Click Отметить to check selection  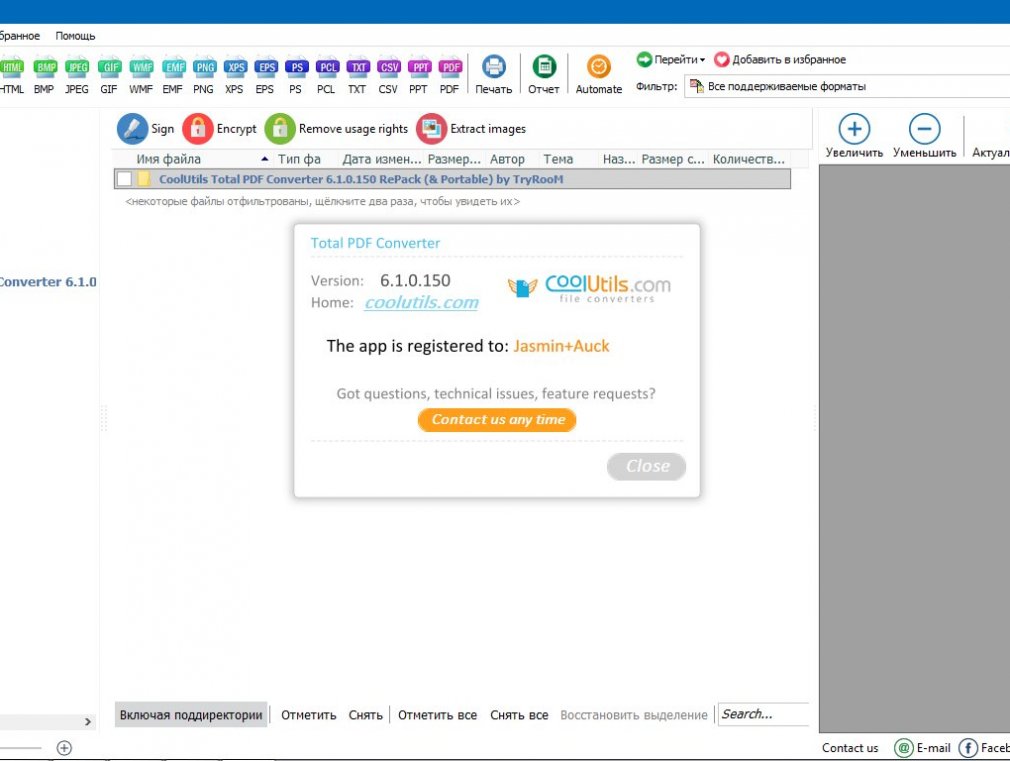[x=309, y=715]
